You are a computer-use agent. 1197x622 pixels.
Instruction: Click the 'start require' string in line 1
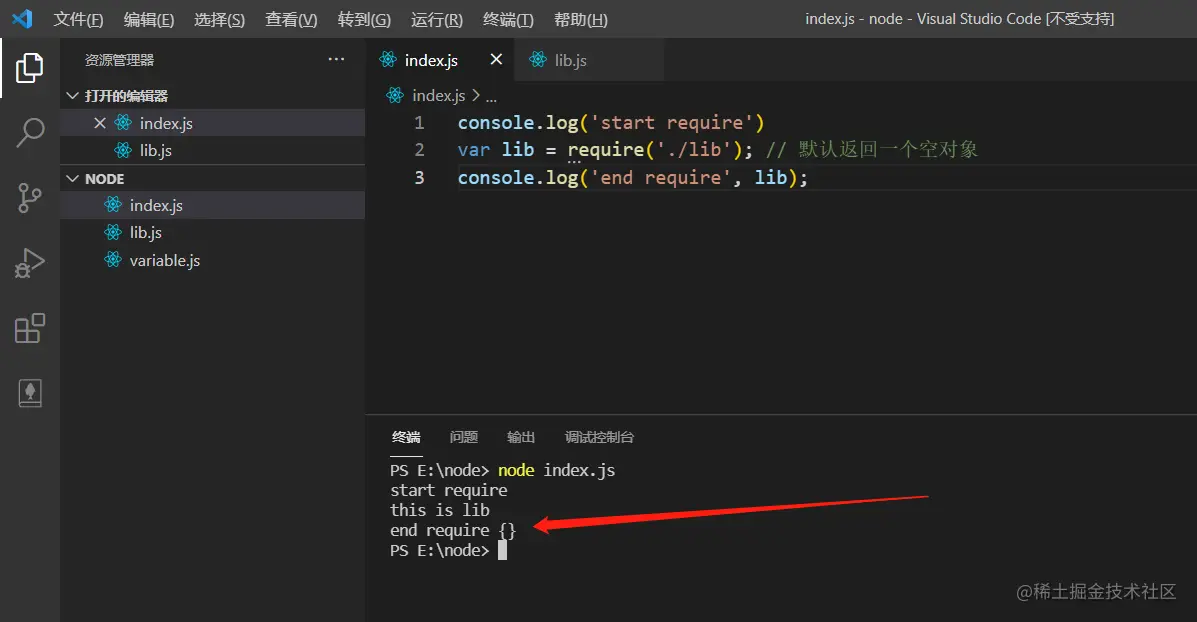click(672, 123)
